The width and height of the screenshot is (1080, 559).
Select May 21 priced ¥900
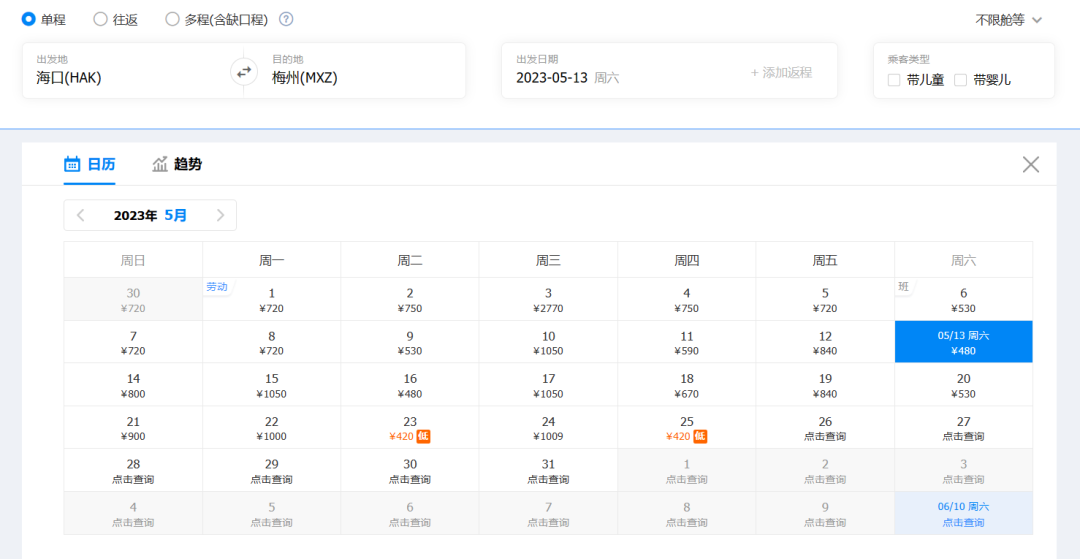pyautogui.click(x=133, y=428)
